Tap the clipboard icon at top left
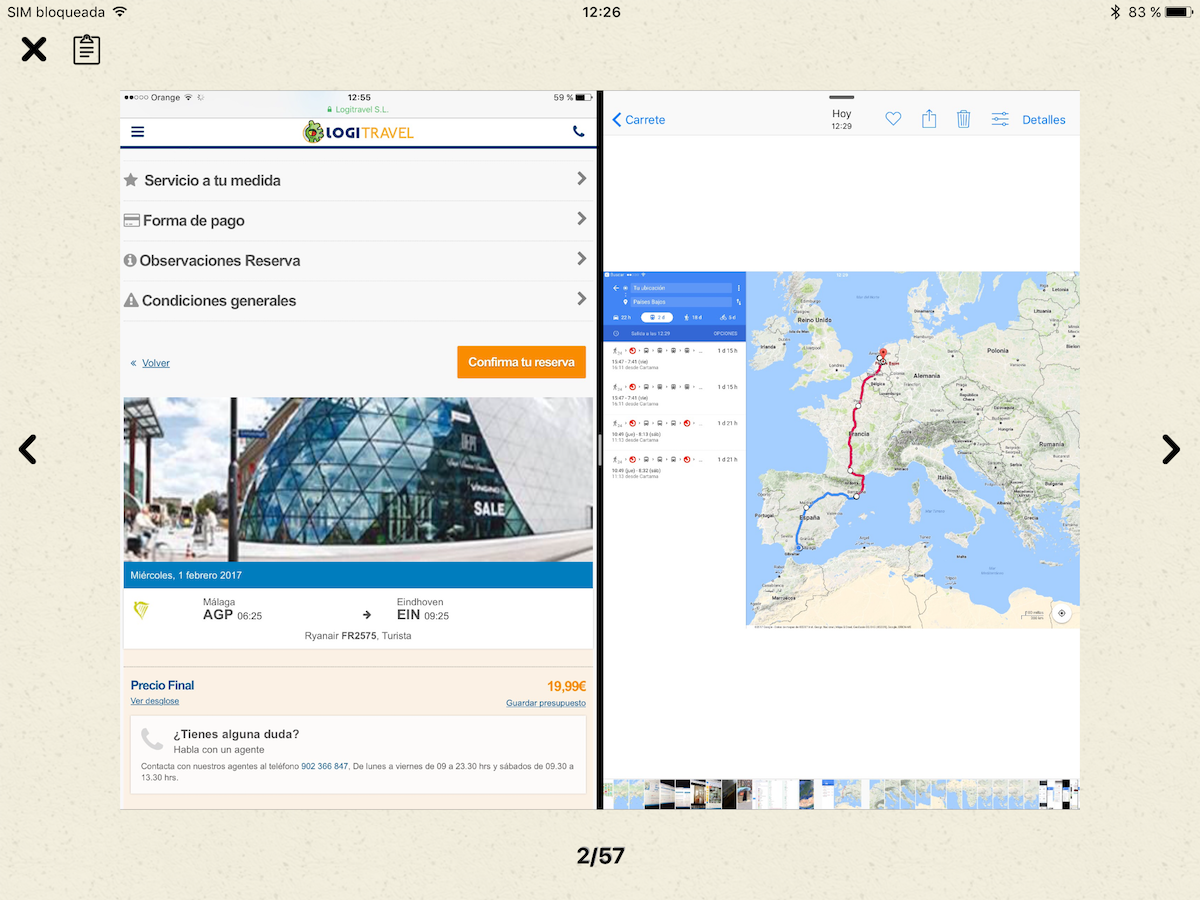This screenshot has height=900, width=1200. [87, 49]
